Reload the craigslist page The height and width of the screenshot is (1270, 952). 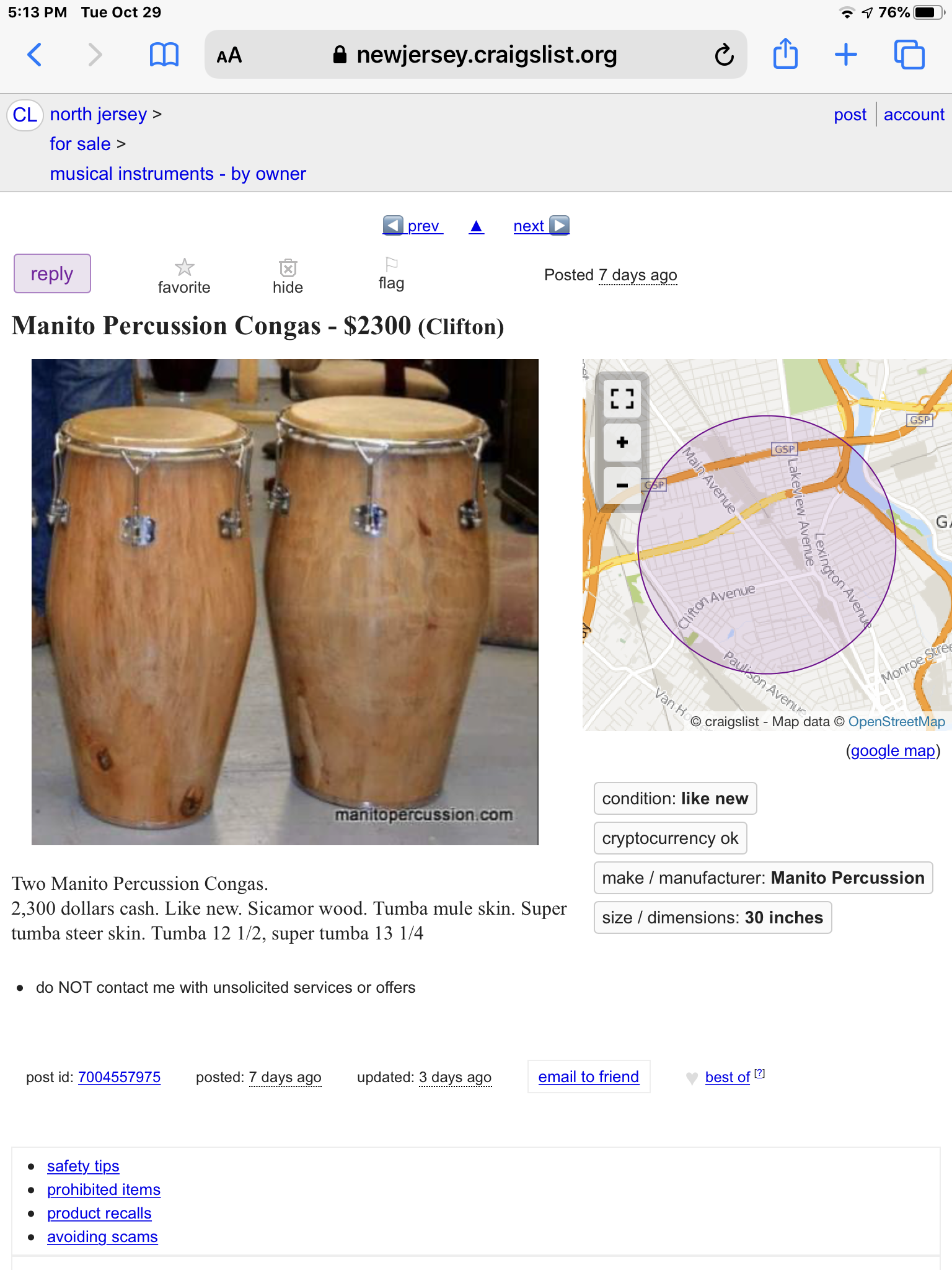[x=724, y=55]
